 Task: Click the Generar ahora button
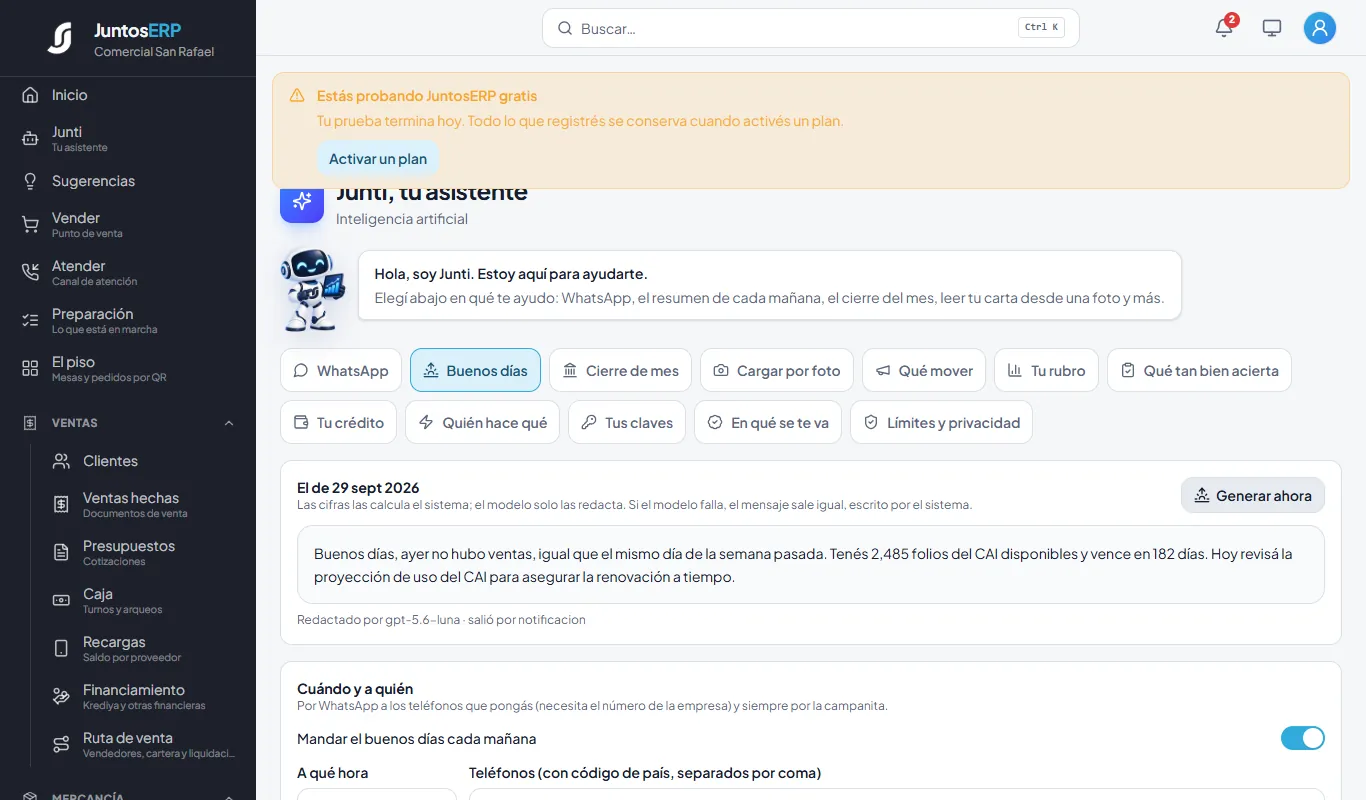pyautogui.click(x=1253, y=495)
